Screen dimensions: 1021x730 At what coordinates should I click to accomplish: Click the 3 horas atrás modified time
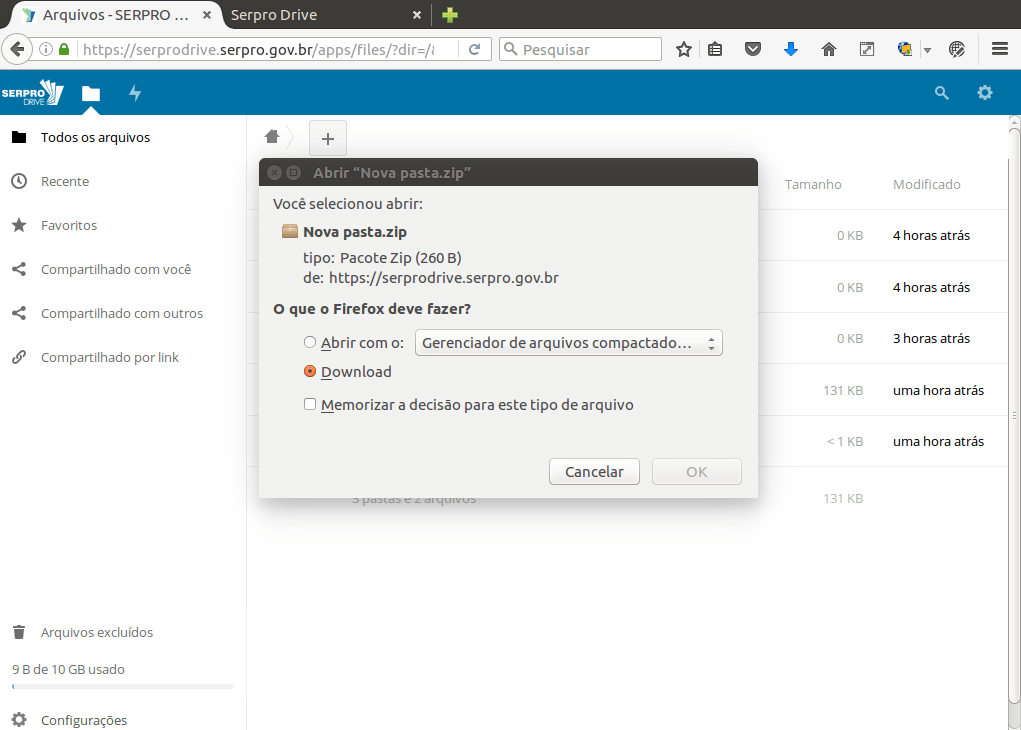pos(931,339)
